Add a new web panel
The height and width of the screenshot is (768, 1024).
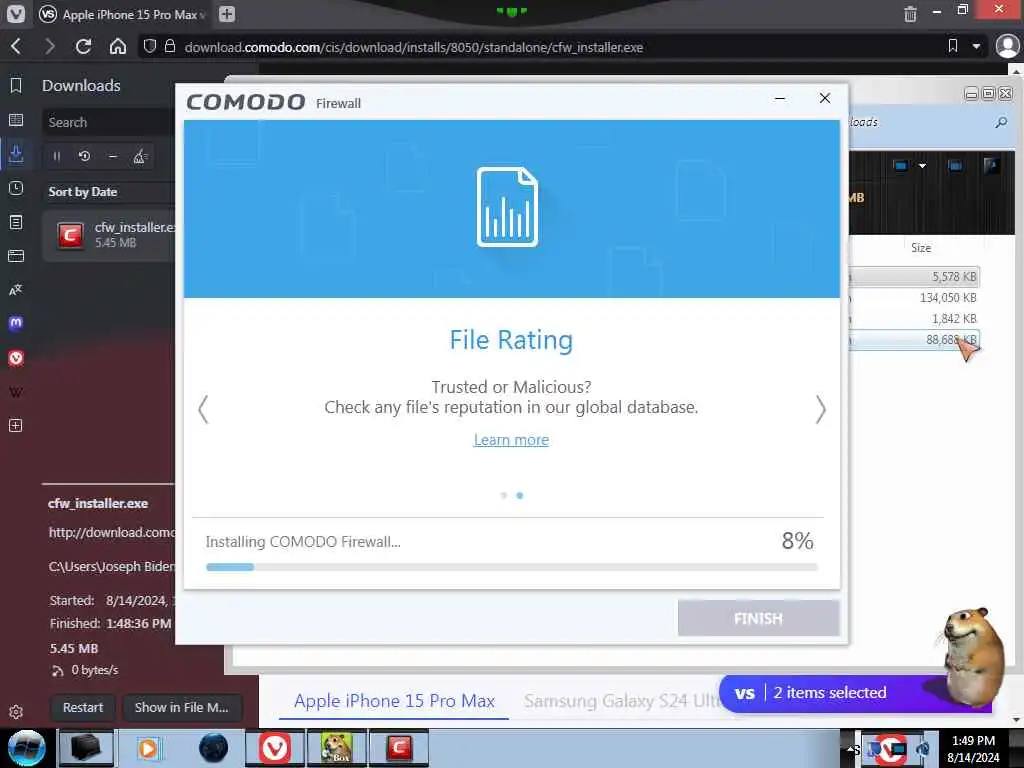16,426
